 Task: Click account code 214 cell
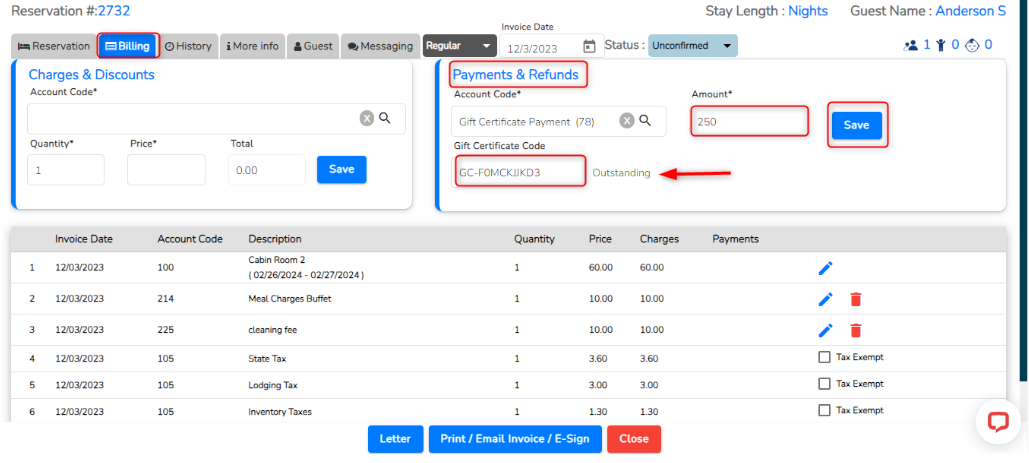coord(165,299)
